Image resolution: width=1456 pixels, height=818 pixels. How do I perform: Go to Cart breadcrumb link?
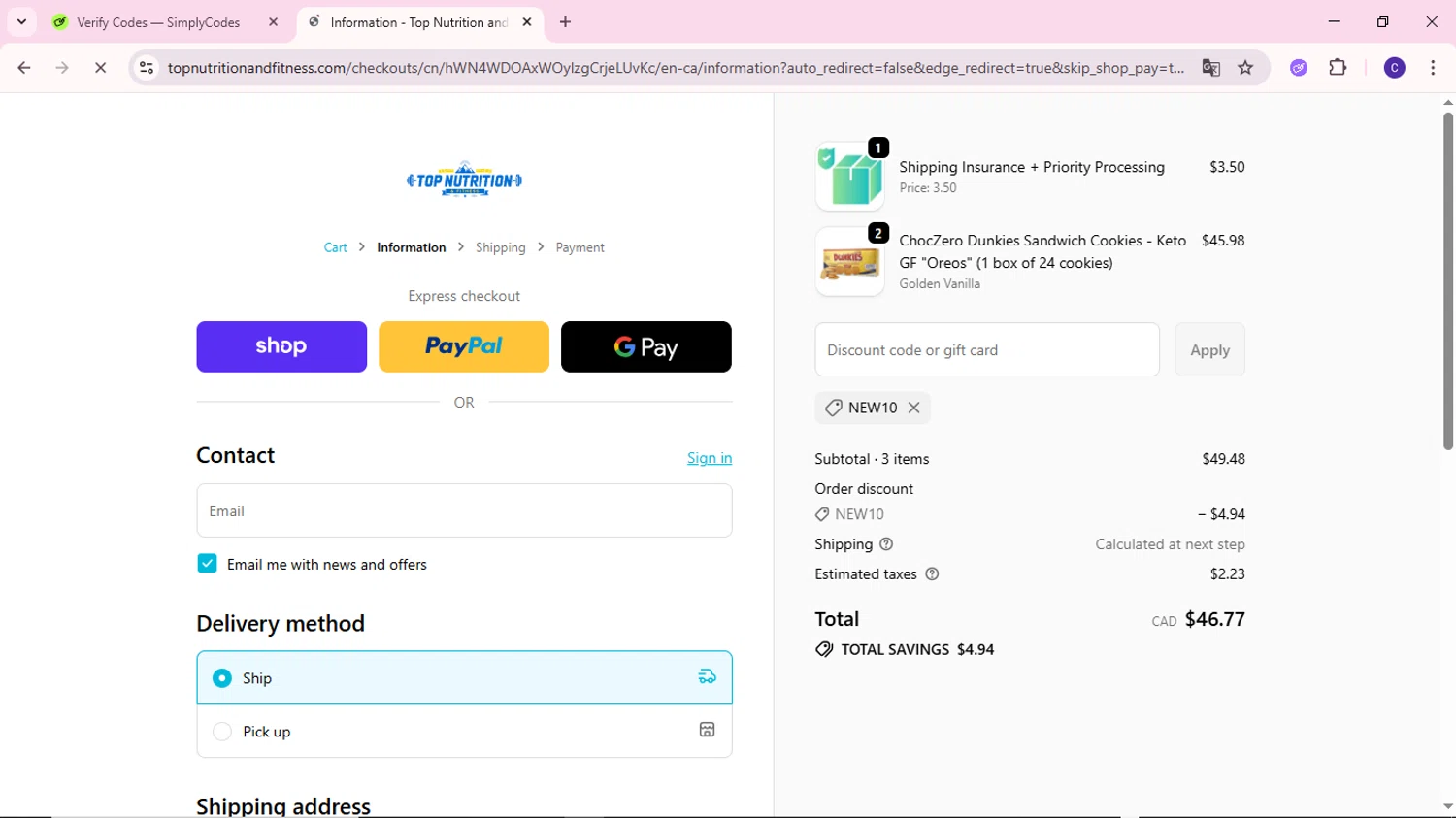tap(335, 247)
